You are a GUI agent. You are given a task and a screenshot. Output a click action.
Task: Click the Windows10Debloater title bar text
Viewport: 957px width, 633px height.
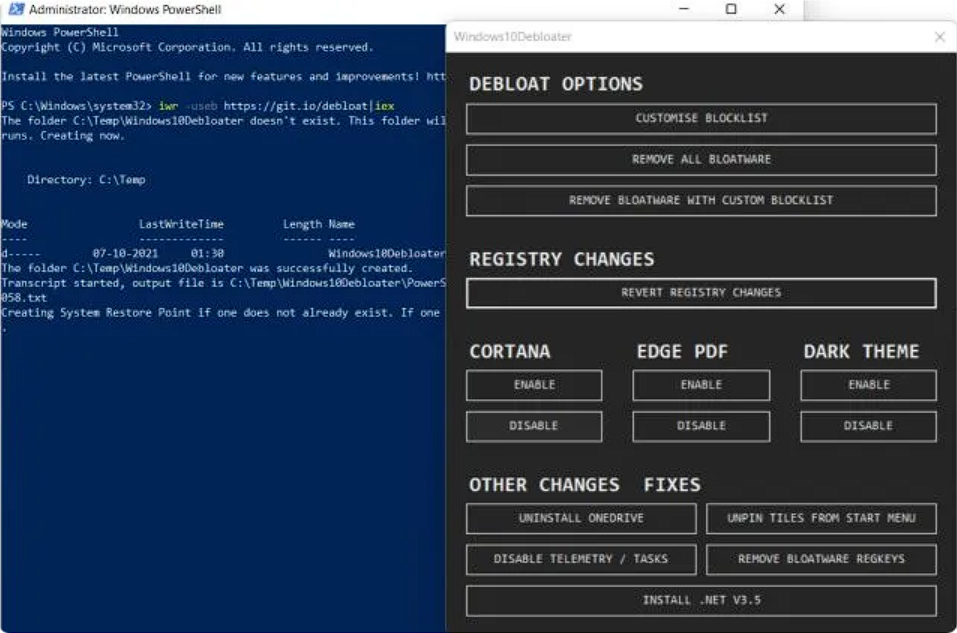click(513, 37)
